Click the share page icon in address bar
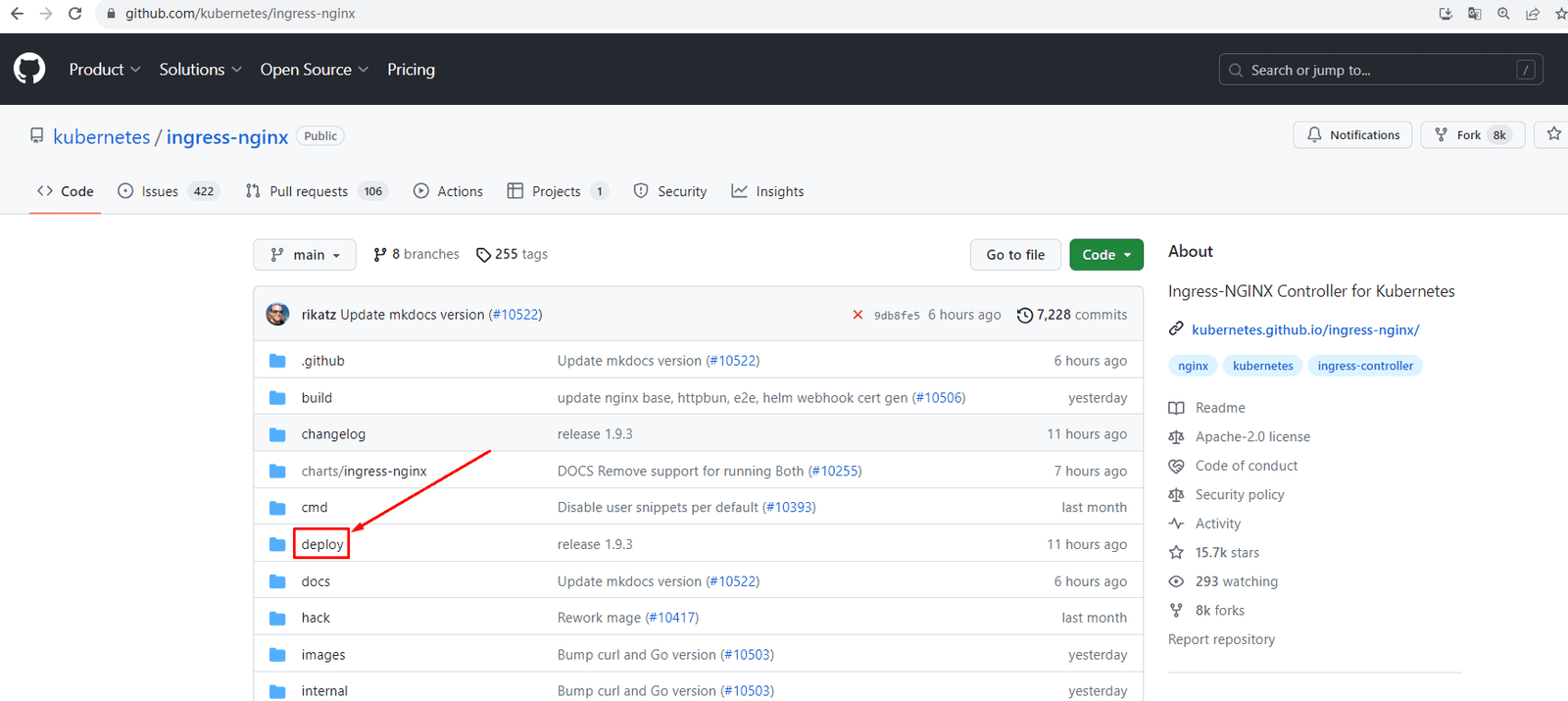 click(1533, 14)
